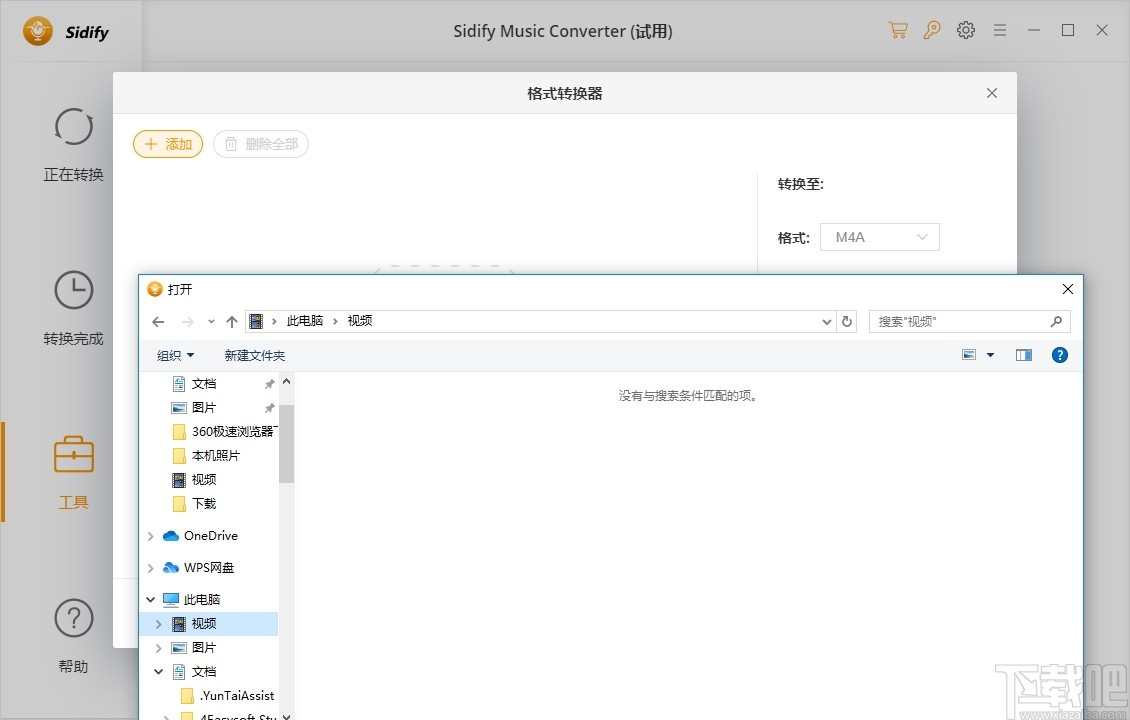Toggle the preview pane in the file dialog
Viewport: 1130px width, 720px height.
[x=1023, y=354]
